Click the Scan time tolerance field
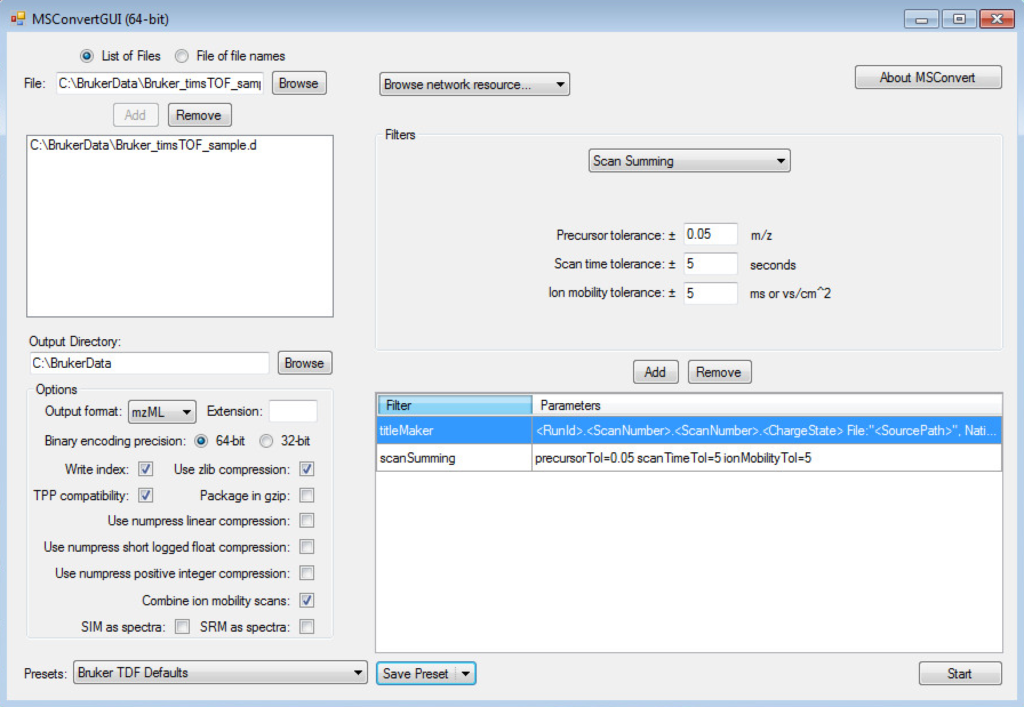This screenshot has width=1024, height=707. click(711, 264)
